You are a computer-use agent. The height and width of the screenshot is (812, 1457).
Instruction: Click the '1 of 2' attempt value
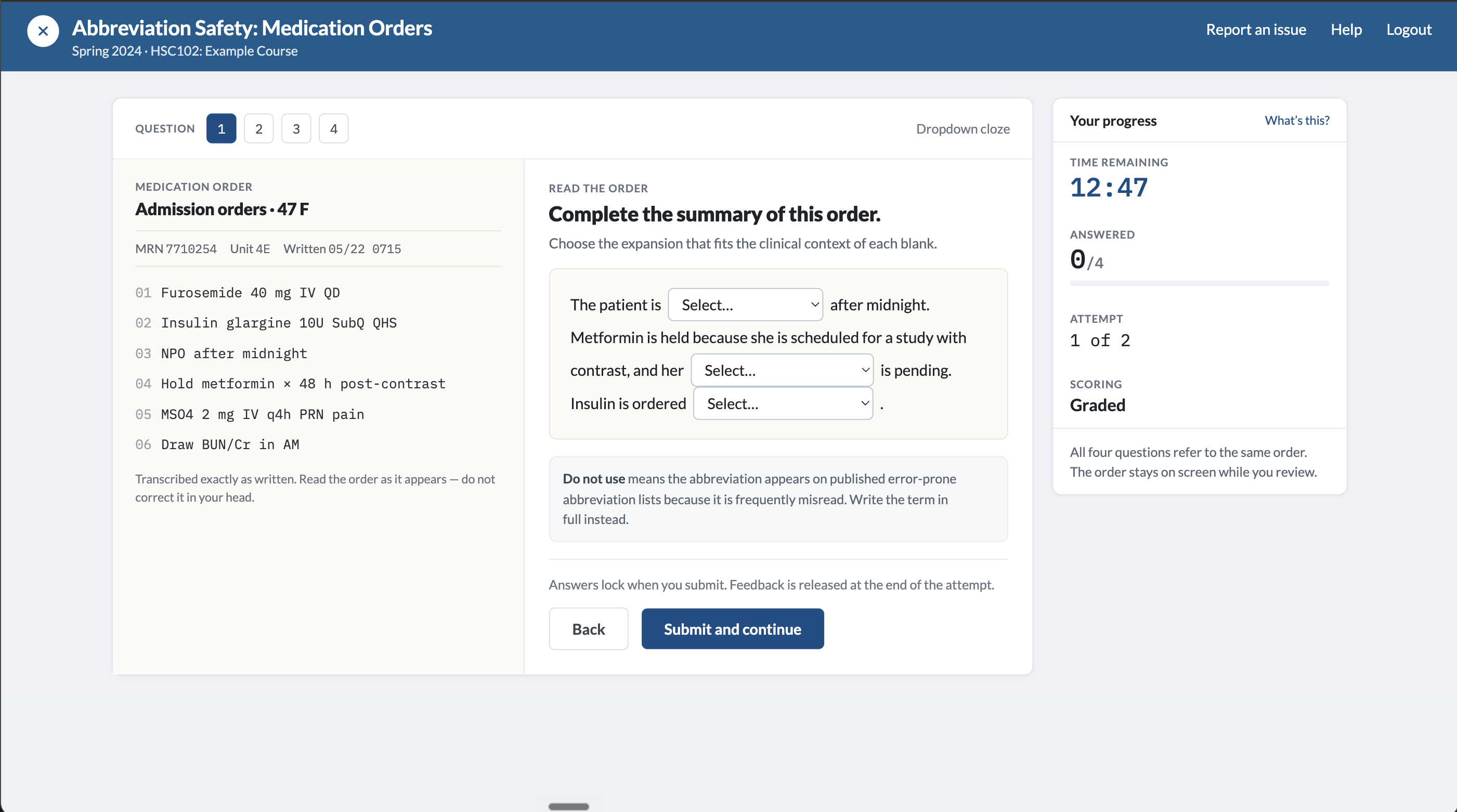point(1100,340)
